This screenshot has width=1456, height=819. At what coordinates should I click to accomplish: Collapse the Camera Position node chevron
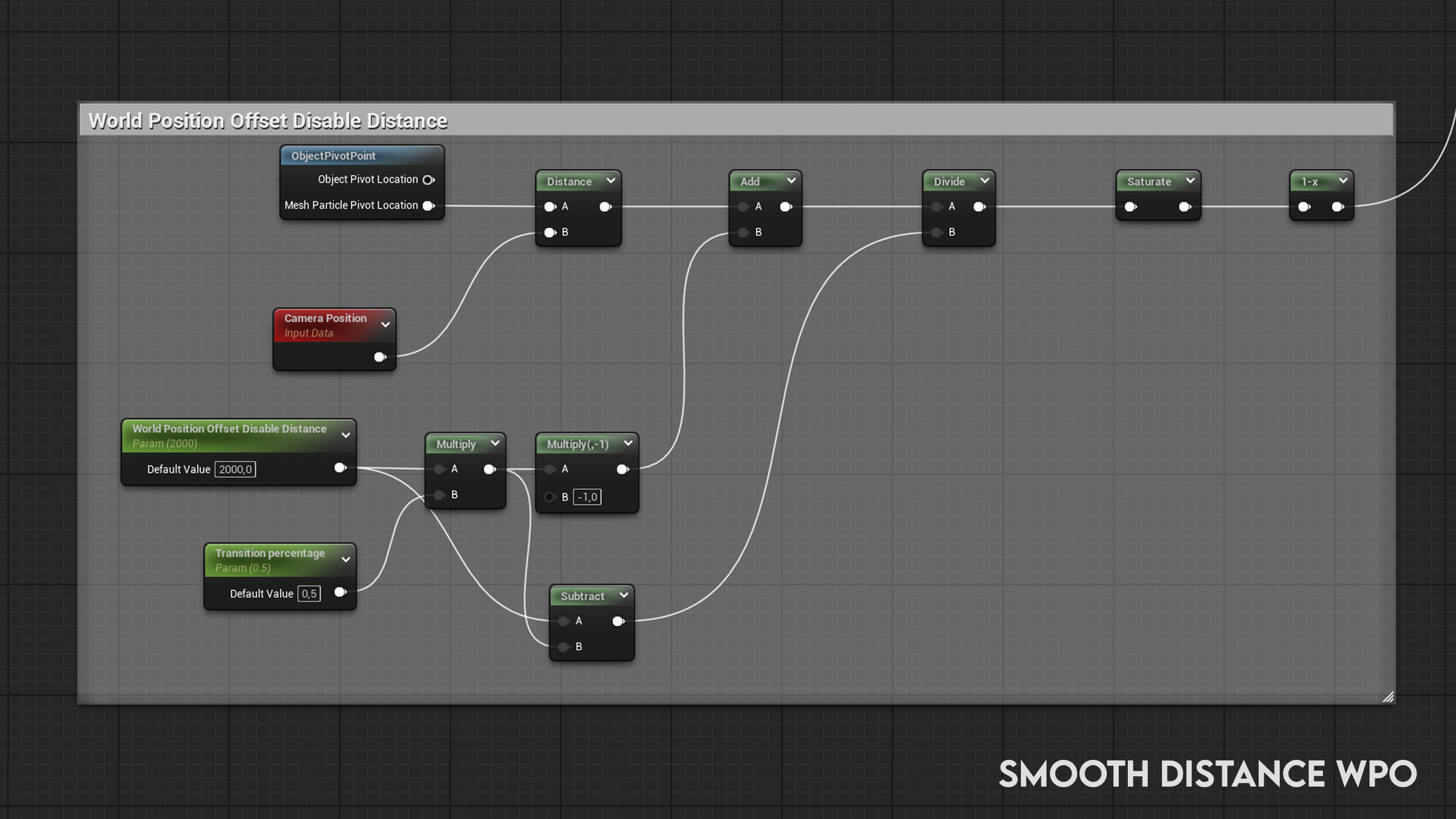[386, 325]
